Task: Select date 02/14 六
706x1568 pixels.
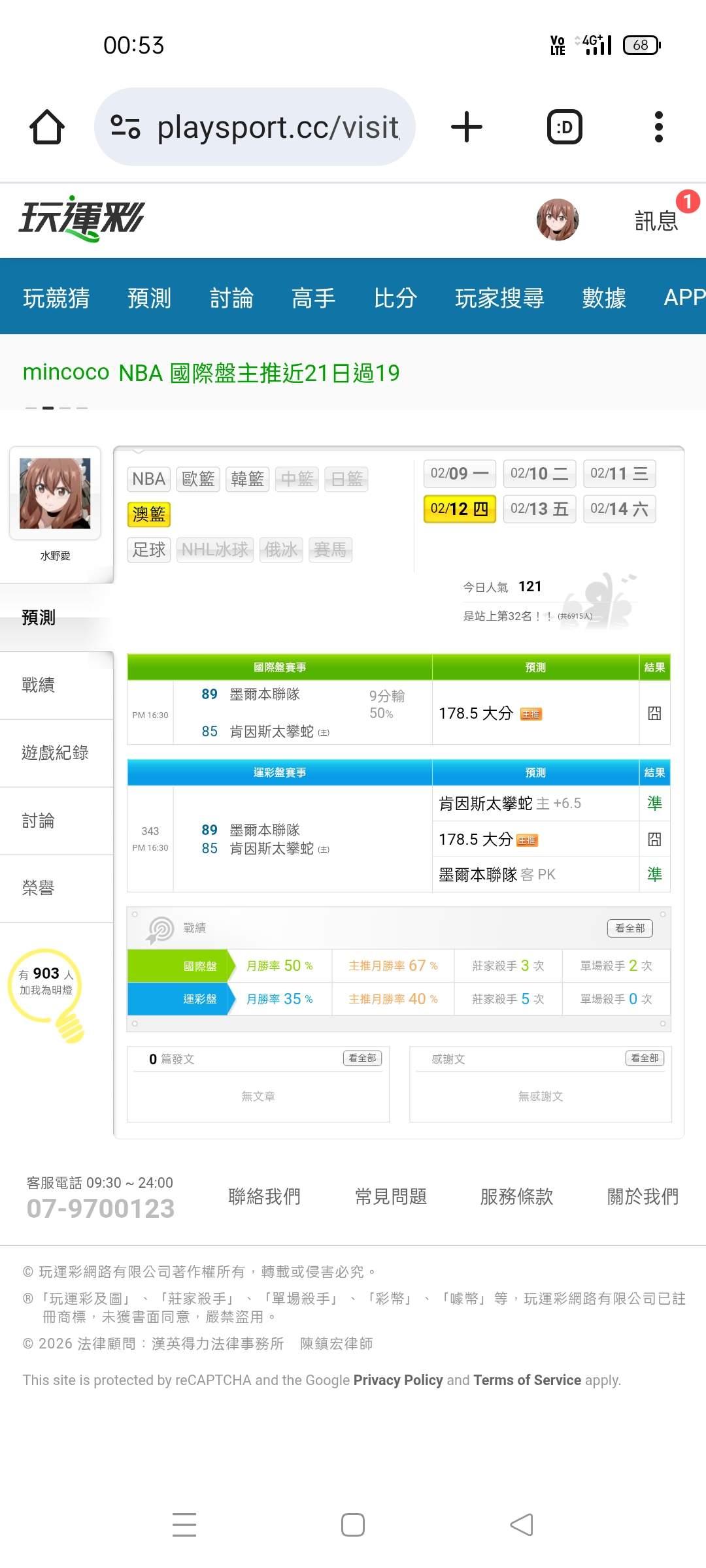Action: pos(619,509)
